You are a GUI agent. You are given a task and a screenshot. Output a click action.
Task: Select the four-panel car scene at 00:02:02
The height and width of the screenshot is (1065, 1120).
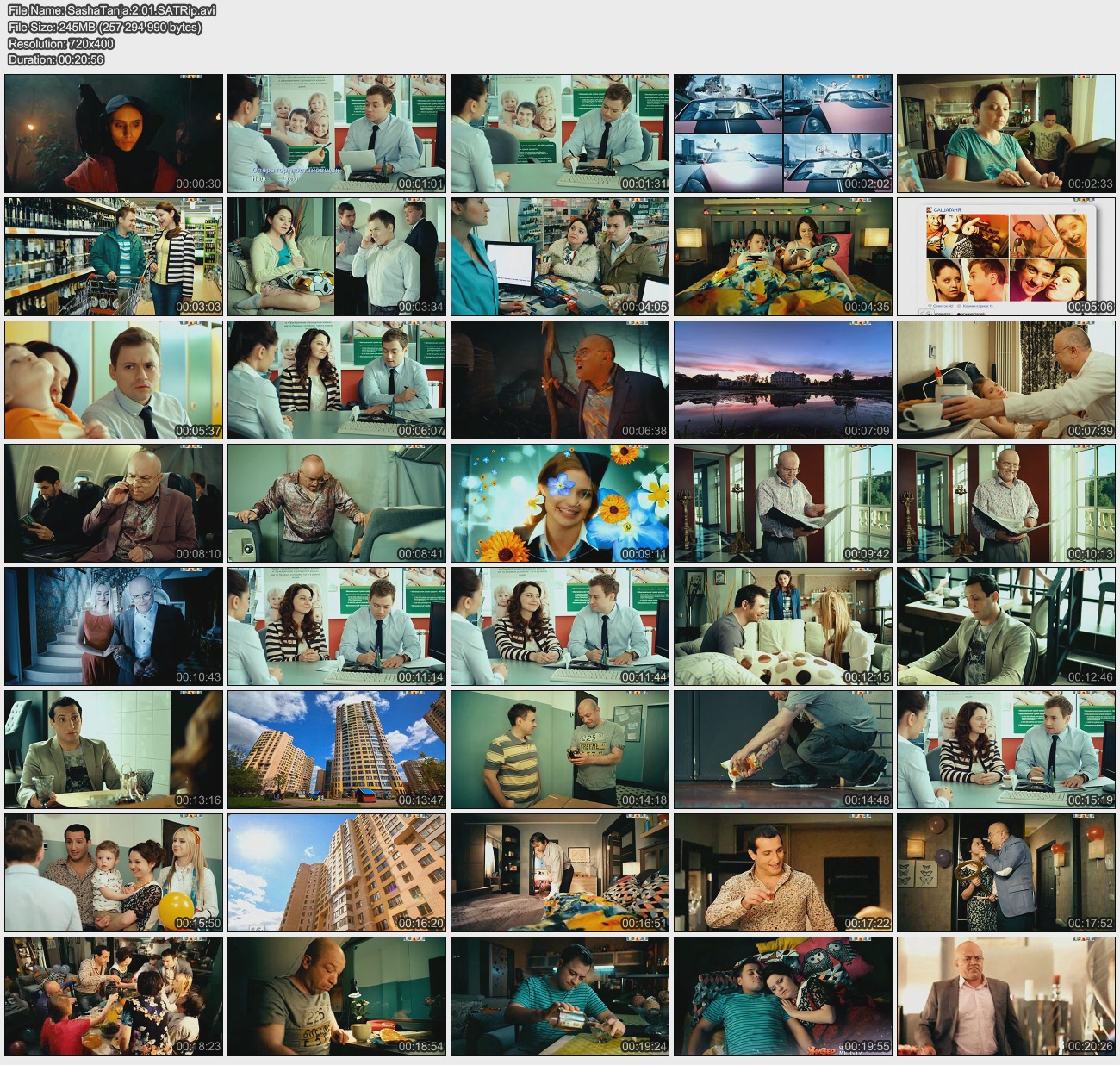782,134
